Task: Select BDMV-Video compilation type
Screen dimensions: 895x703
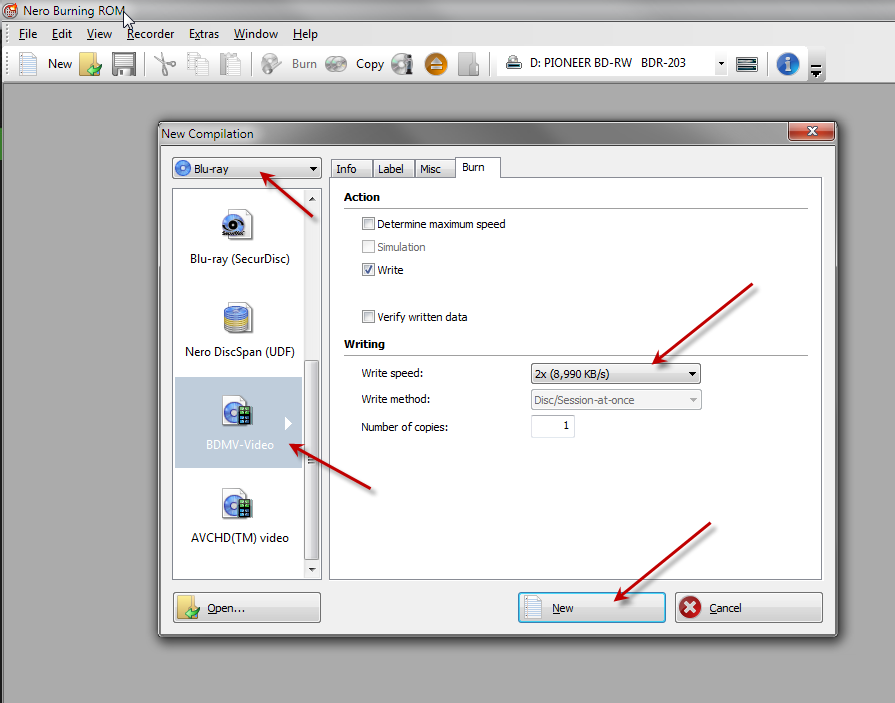Action: click(238, 422)
